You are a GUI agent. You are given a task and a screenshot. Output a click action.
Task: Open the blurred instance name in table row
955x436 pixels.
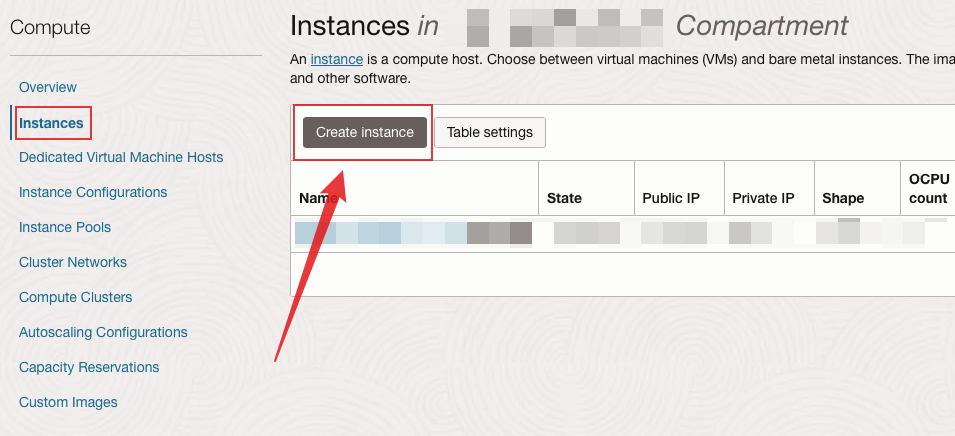pos(410,233)
